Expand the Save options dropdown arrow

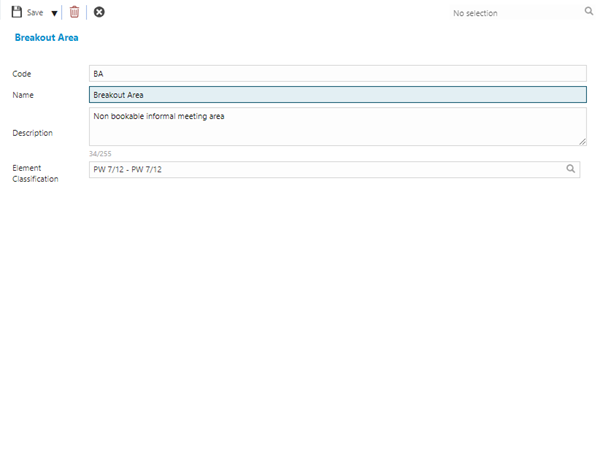tap(54, 13)
